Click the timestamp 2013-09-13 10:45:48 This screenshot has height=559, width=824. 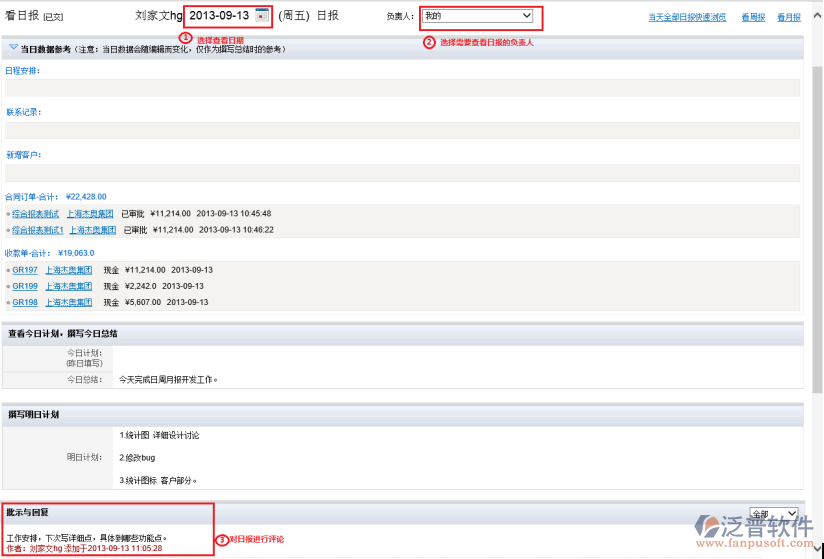pyautogui.click(x=234, y=214)
